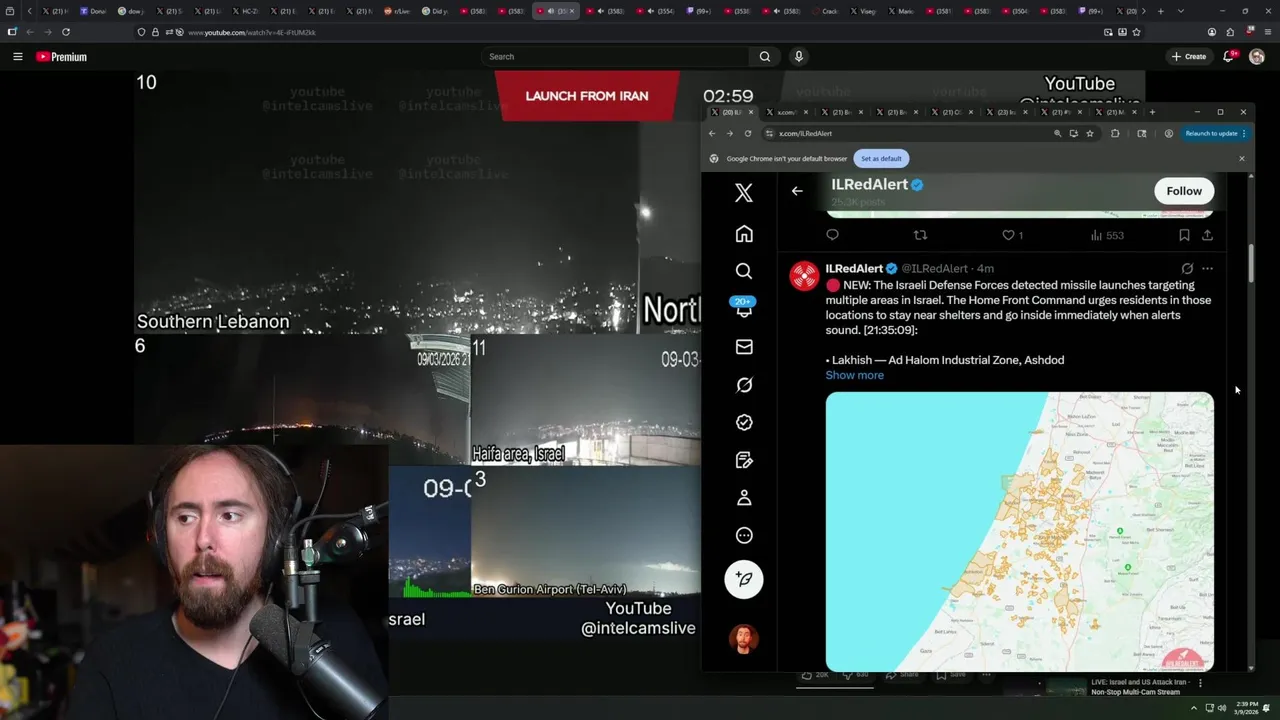Open LIVE: Israel and US Attack Iran suggested video
Image resolution: width=1280 pixels, height=720 pixels.
click(1140, 687)
